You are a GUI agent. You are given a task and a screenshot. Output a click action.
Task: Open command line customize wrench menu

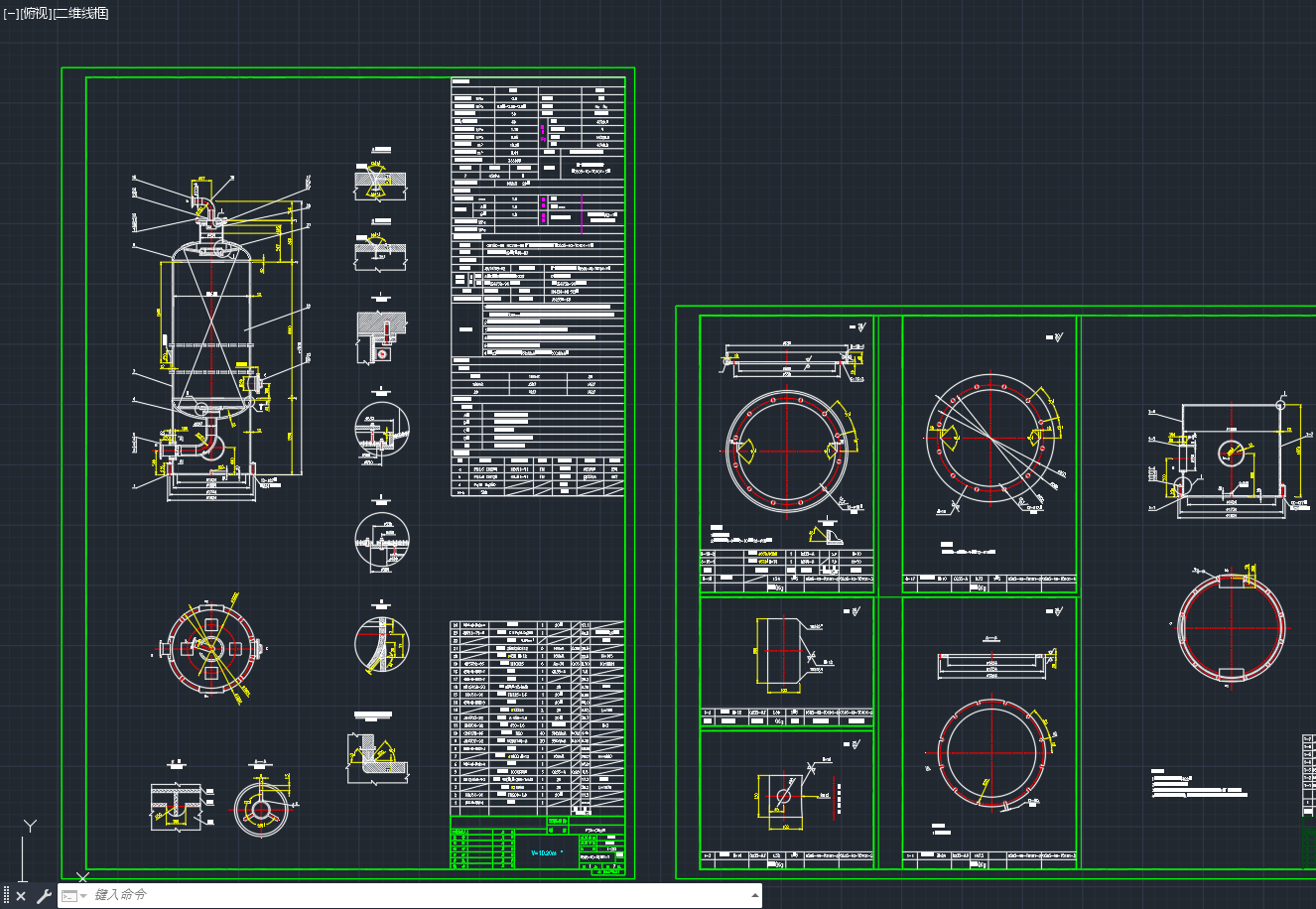click(x=44, y=896)
